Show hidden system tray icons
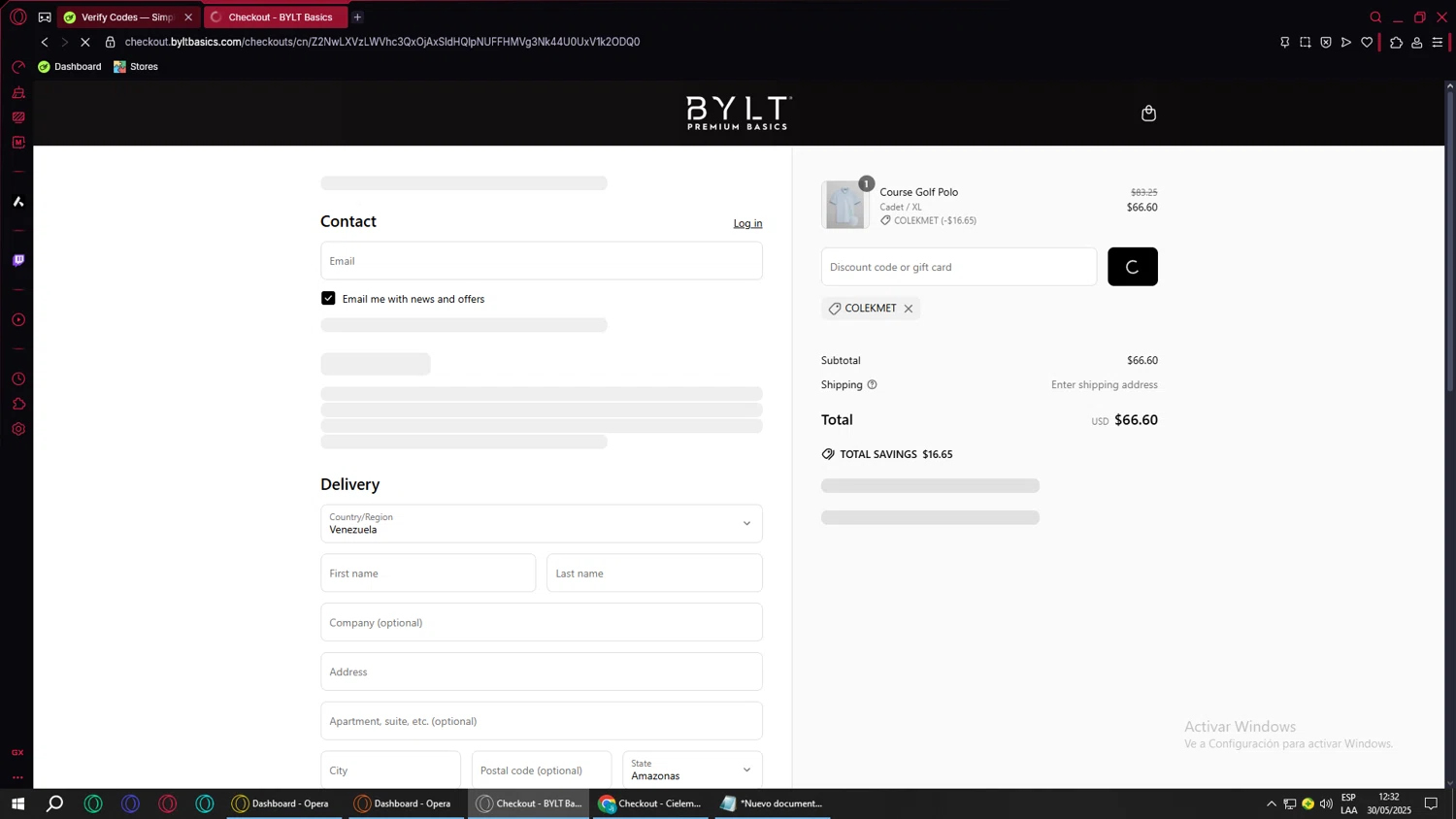This screenshot has width=1456, height=819. 1271,803
